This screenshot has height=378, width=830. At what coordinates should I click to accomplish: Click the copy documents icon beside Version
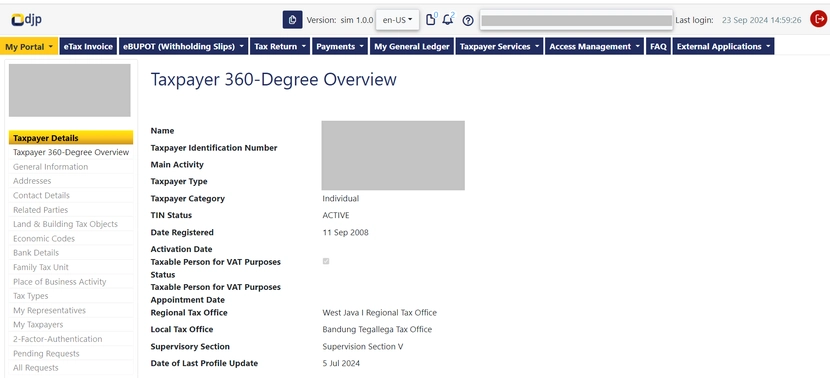point(292,20)
